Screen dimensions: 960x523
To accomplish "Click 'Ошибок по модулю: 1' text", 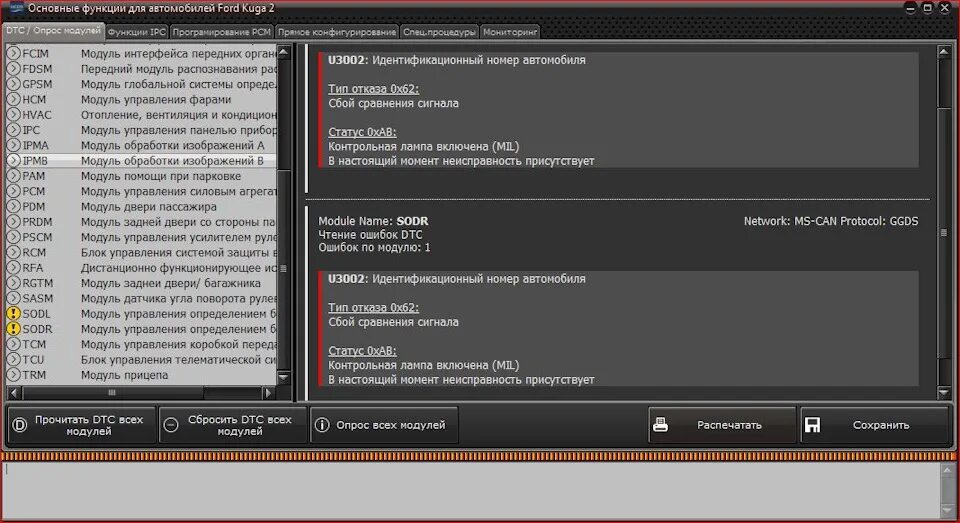I will click(x=374, y=247).
